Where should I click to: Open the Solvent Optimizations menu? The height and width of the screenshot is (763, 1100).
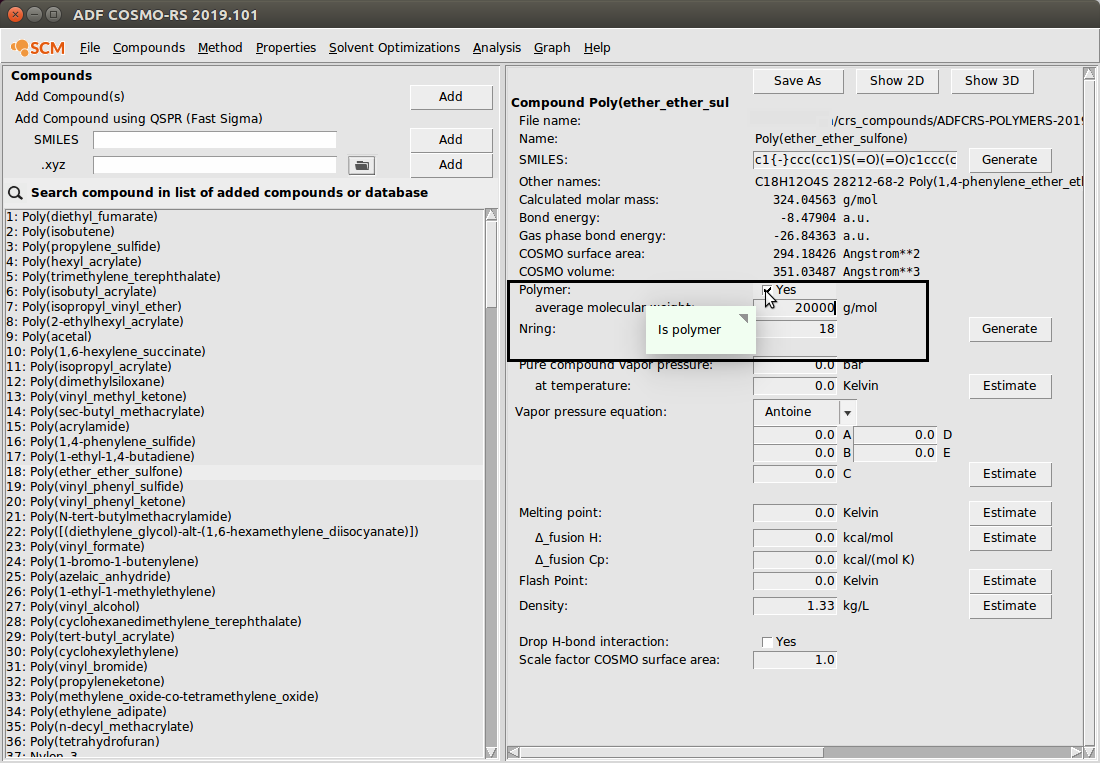point(394,47)
